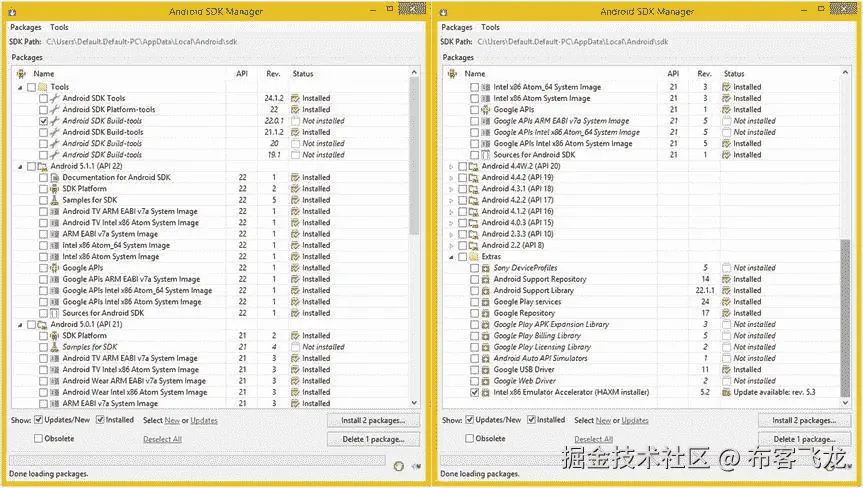Image resolution: width=863 pixels, height=488 pixels.
Task: Check the Android SDK Tools package box
Action: pyautogui.click(x=43, y=98)
